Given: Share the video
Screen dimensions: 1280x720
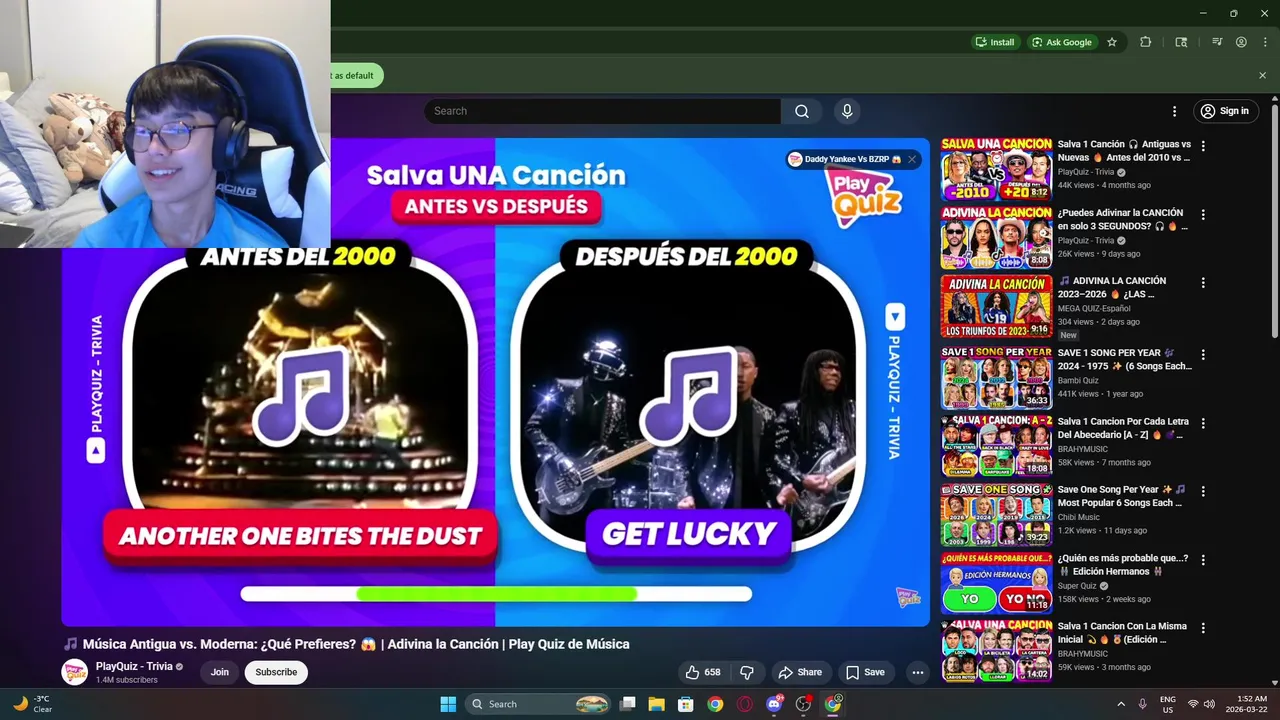Looking at the screenshot, I should [x=800, y=672].
